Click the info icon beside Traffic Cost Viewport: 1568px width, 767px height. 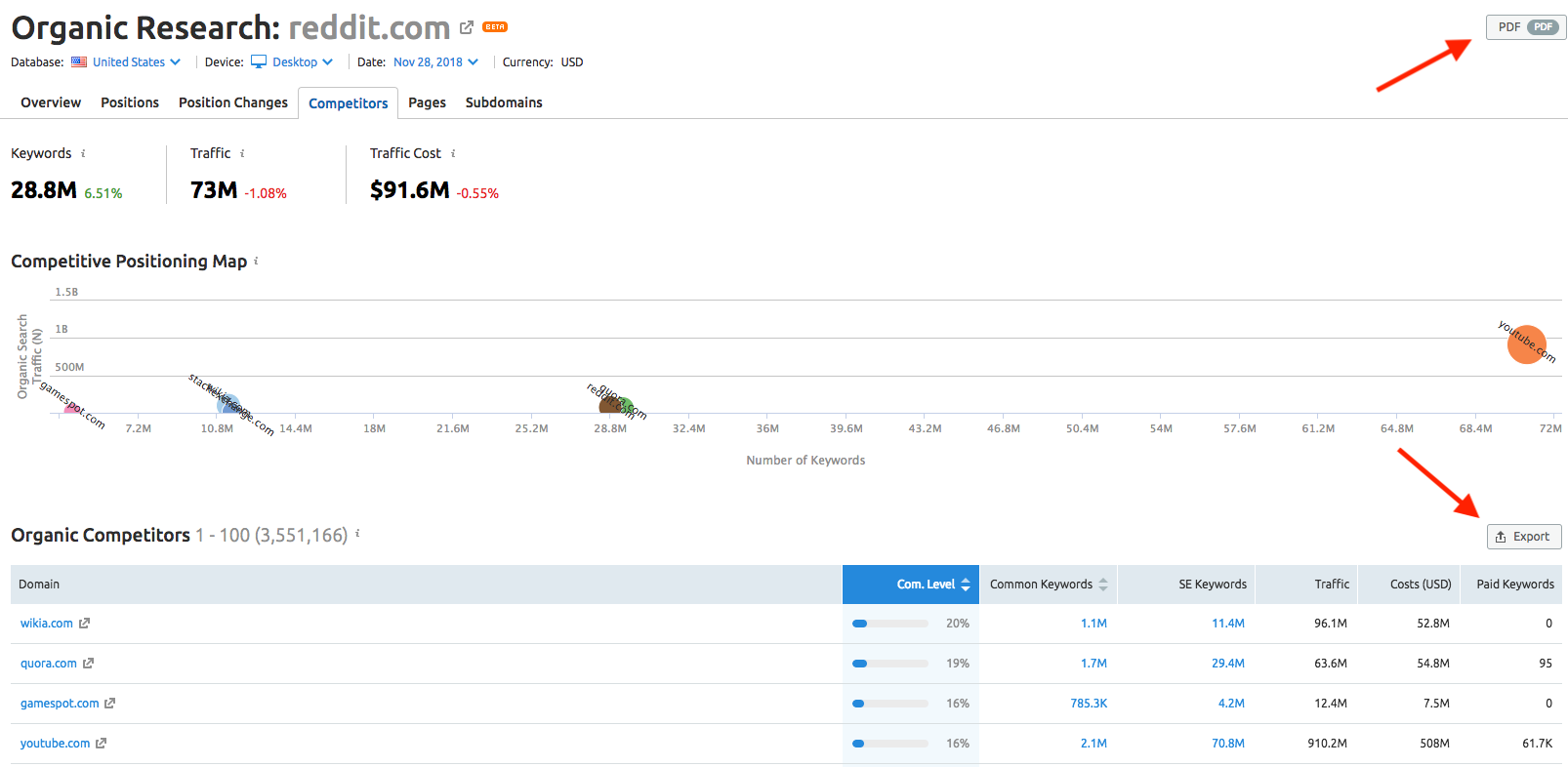(453, 153)
